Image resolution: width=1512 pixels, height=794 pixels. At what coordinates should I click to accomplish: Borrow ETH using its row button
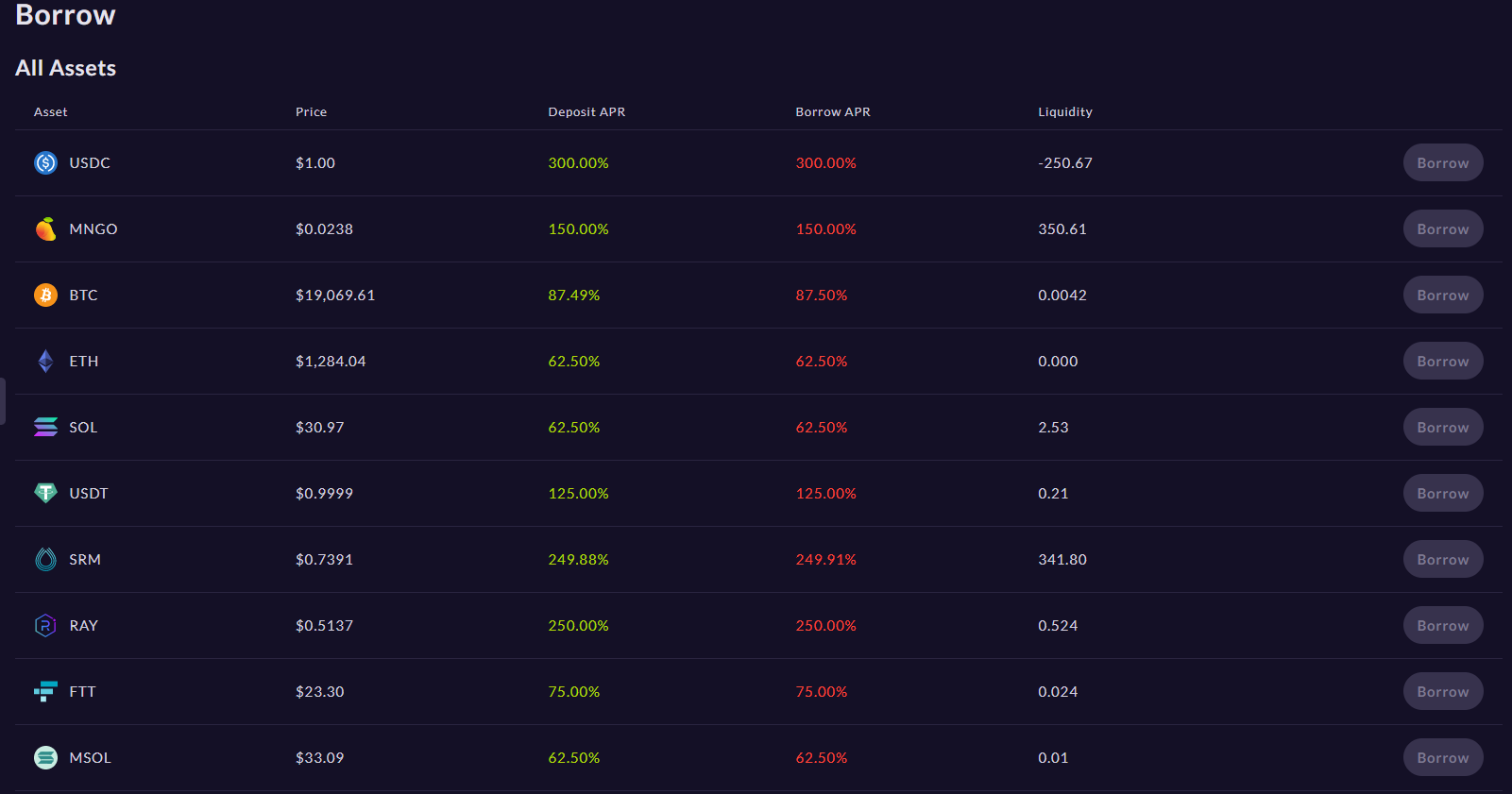pyautogui.click(x=1442, y=362)
